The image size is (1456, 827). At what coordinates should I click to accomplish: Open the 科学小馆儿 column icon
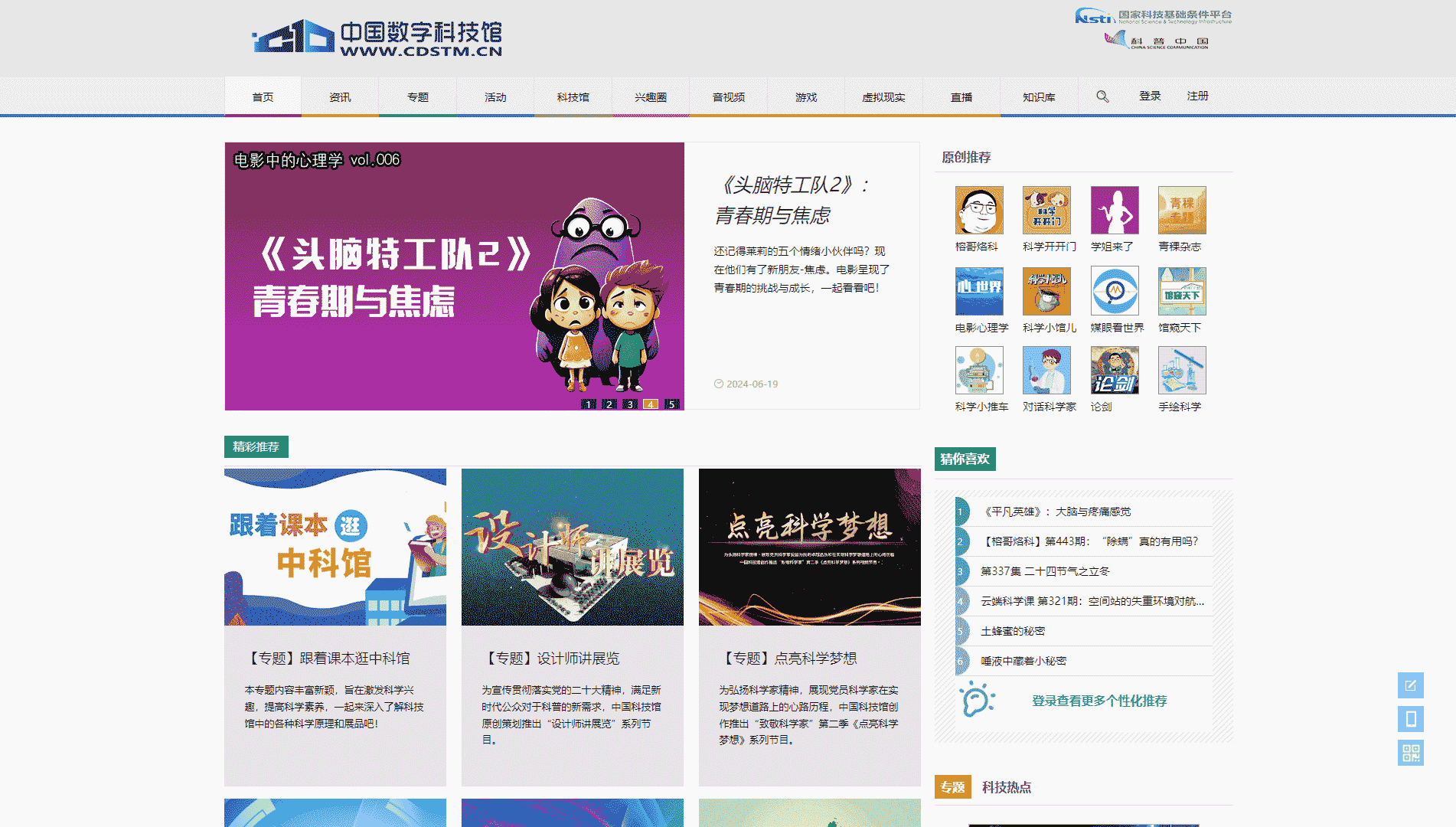coord(1046,291)
